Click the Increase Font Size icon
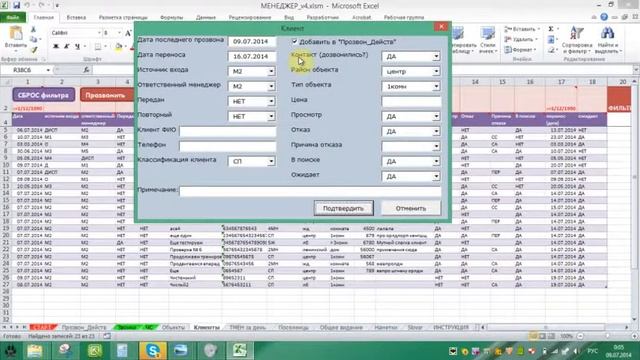The width and height of the screenshot is (640, 360). 128,33
